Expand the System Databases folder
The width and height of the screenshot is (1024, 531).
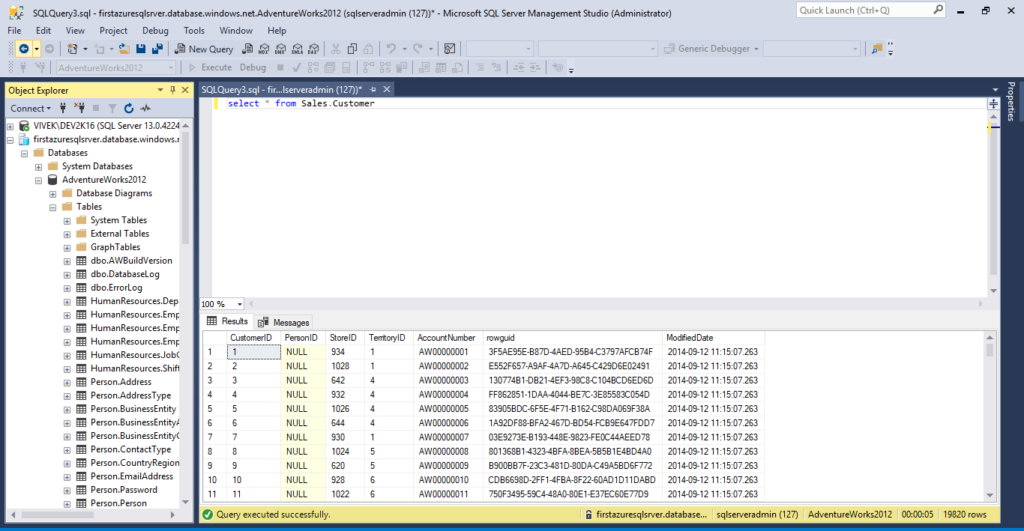click(x=39, y=167)
